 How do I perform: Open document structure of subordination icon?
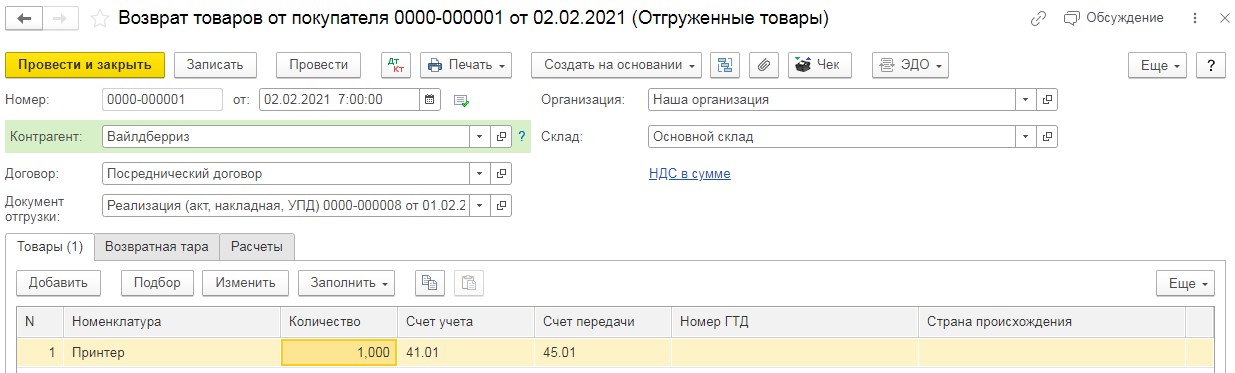[x=725, y=65]
